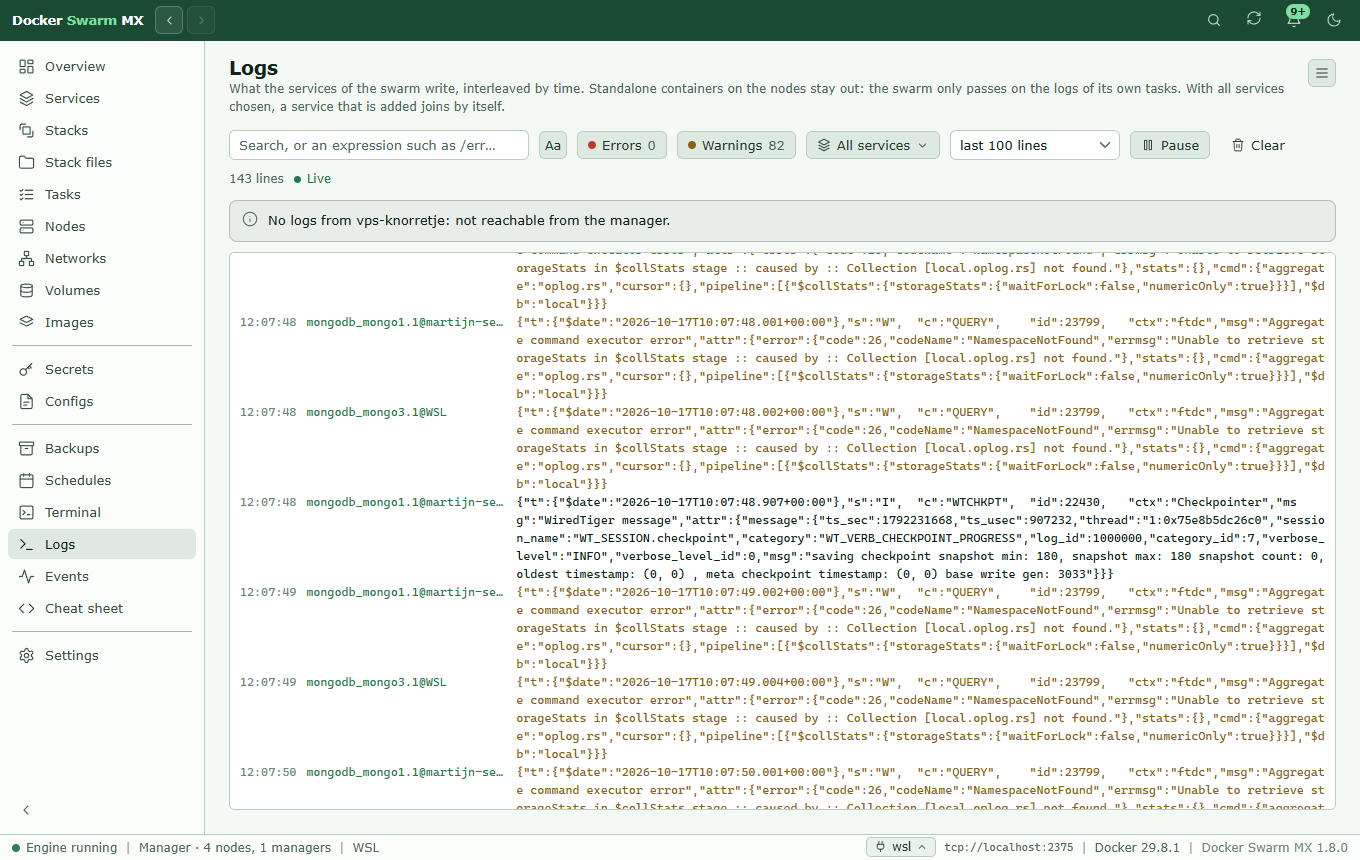Toggle the Errors 0 filter
This screenshot has height=860, width=1360.
(622, 145)
